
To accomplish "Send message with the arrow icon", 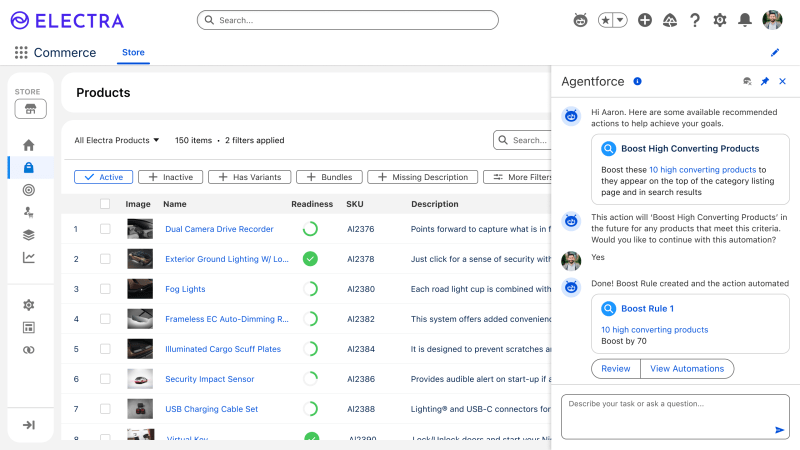I will 780,429.
